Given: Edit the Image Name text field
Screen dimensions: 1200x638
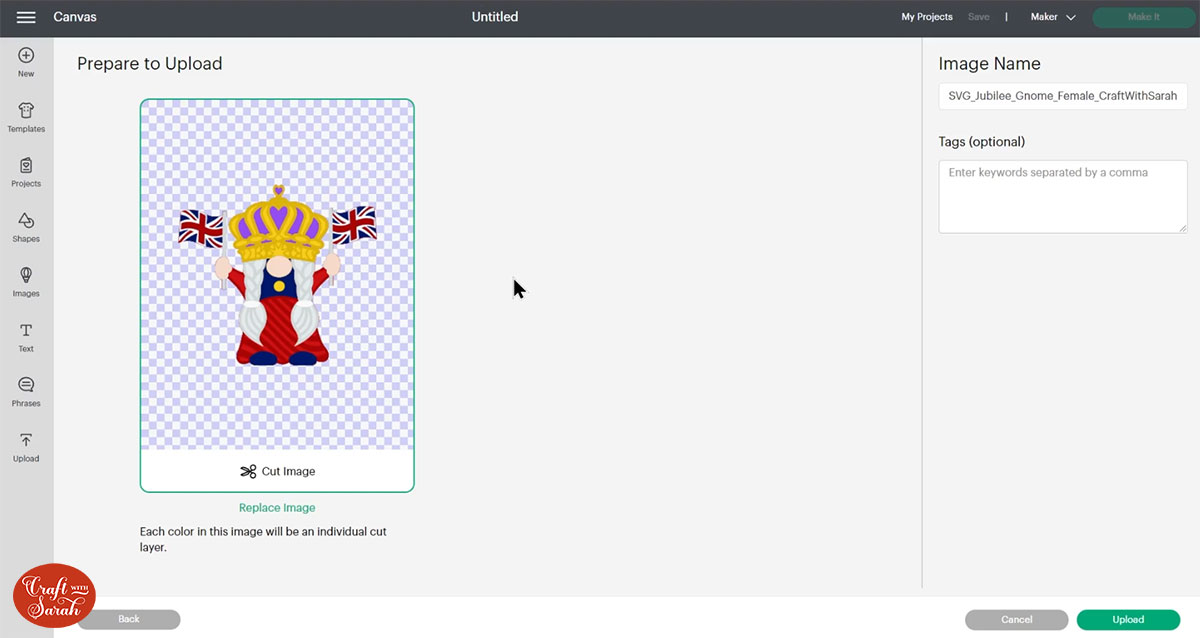Looking at the screenshot, I should (x=1062, y=96).
